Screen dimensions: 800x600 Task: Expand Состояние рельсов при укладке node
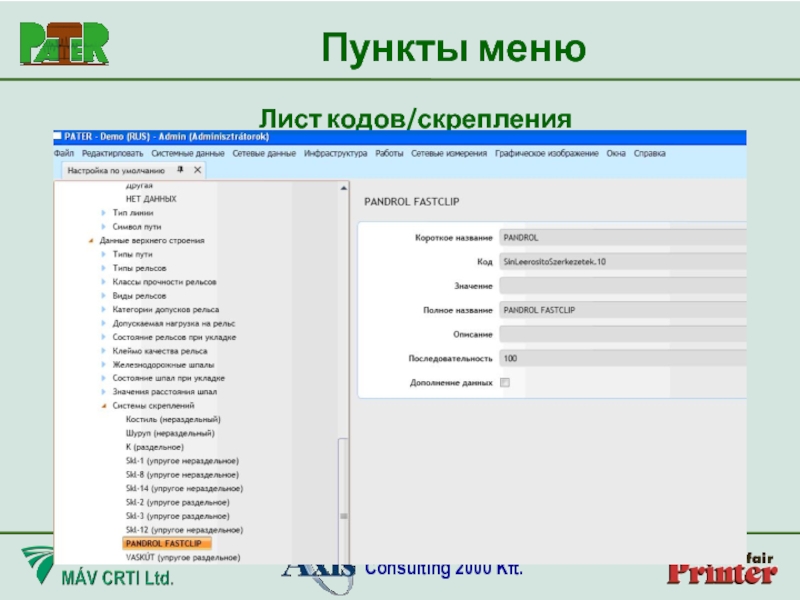pyautogui.click(x=104, y=337)
